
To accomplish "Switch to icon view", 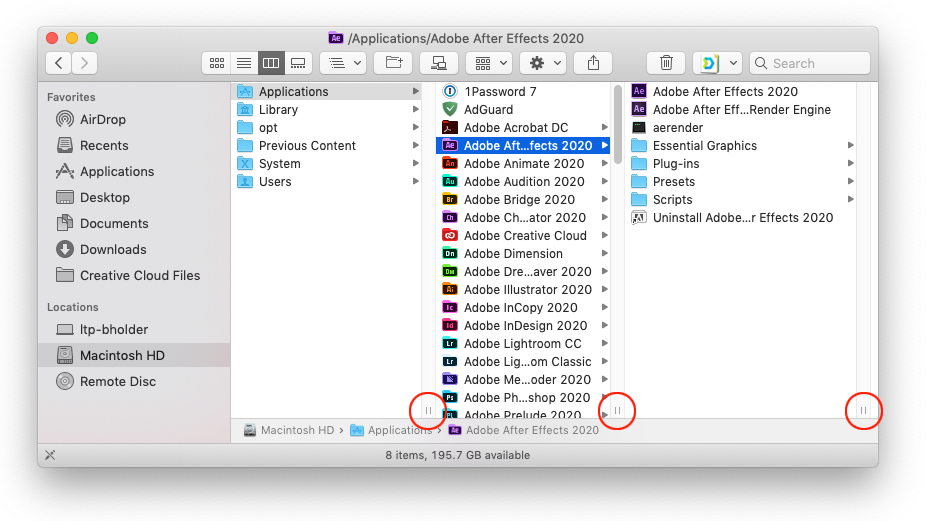I will pyautogui.click(x=217, y=63).
